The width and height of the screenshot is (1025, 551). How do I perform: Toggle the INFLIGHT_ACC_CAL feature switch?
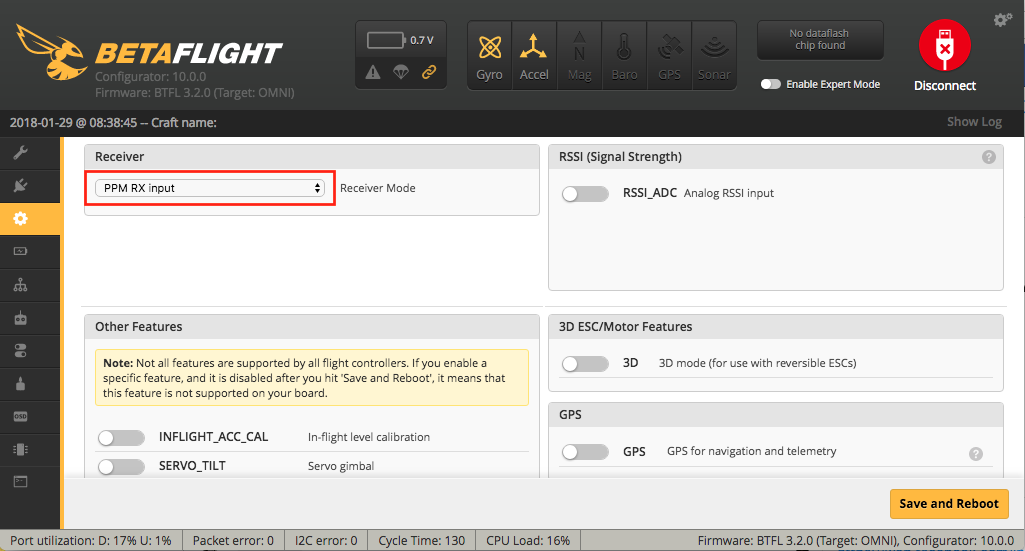point(121,437)
